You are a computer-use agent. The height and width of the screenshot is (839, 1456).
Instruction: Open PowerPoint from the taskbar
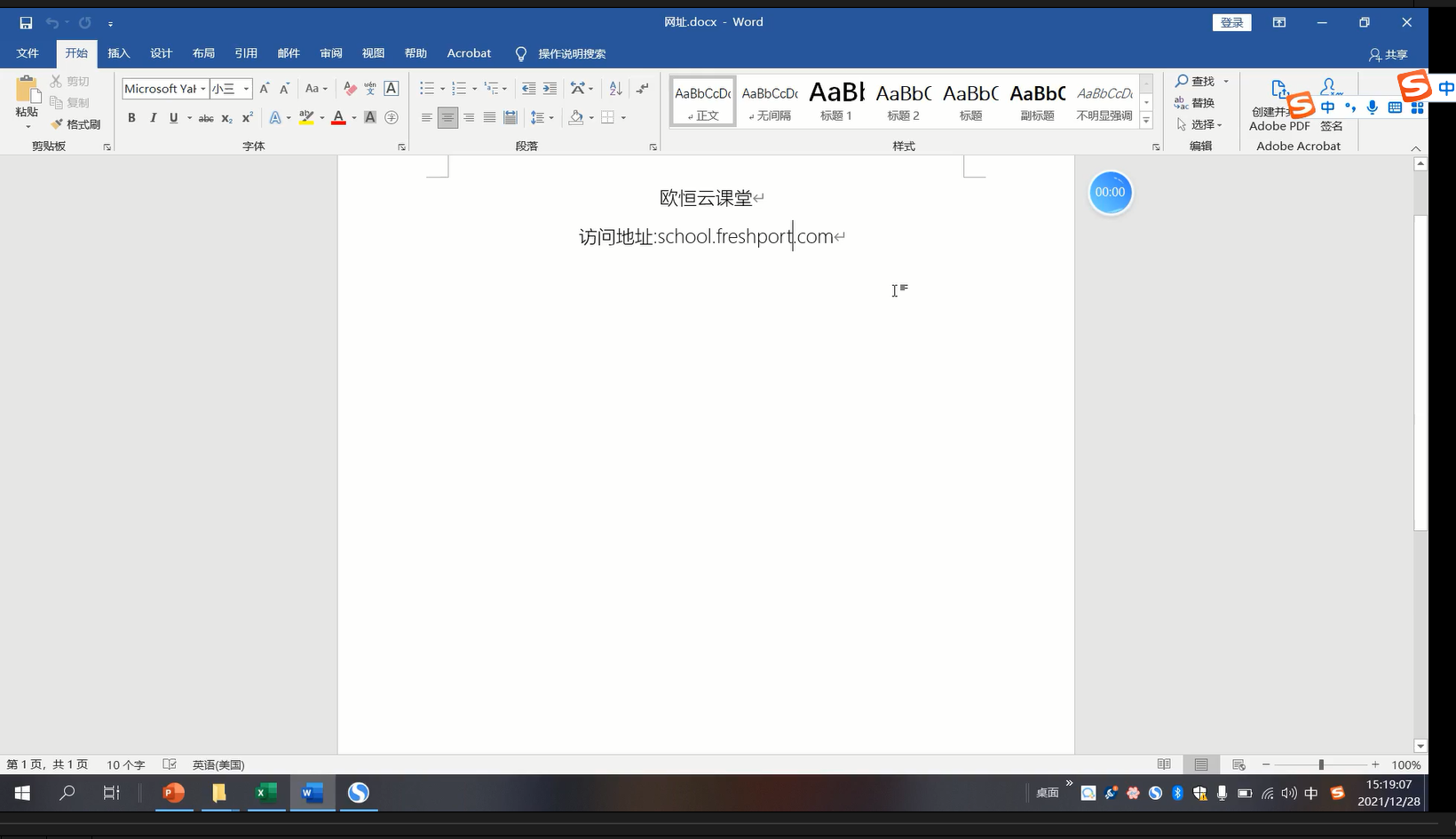click(x=174, y=793)
